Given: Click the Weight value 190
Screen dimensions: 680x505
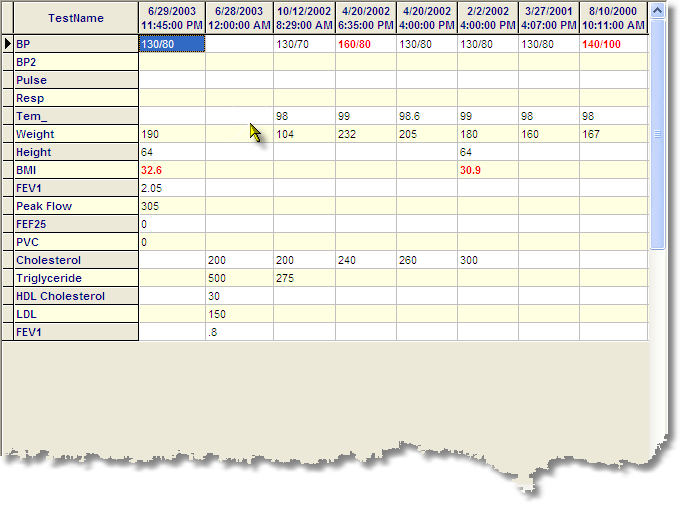Looking at the screenshot, I should pyautogui.click(x=150, y=134).
